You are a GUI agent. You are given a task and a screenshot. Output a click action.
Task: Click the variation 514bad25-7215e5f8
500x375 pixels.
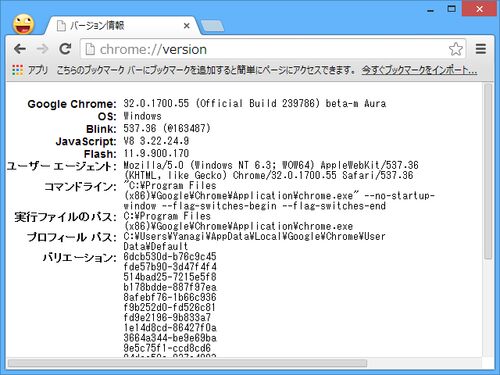[x=170, y=277]
